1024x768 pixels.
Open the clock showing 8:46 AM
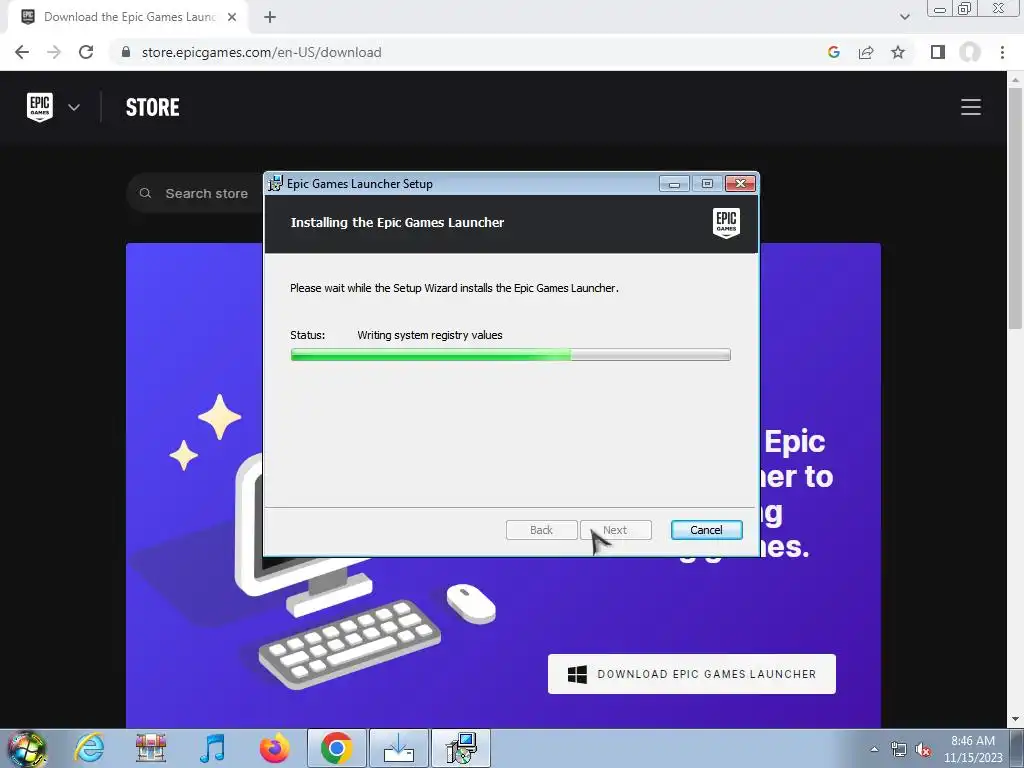973,749
